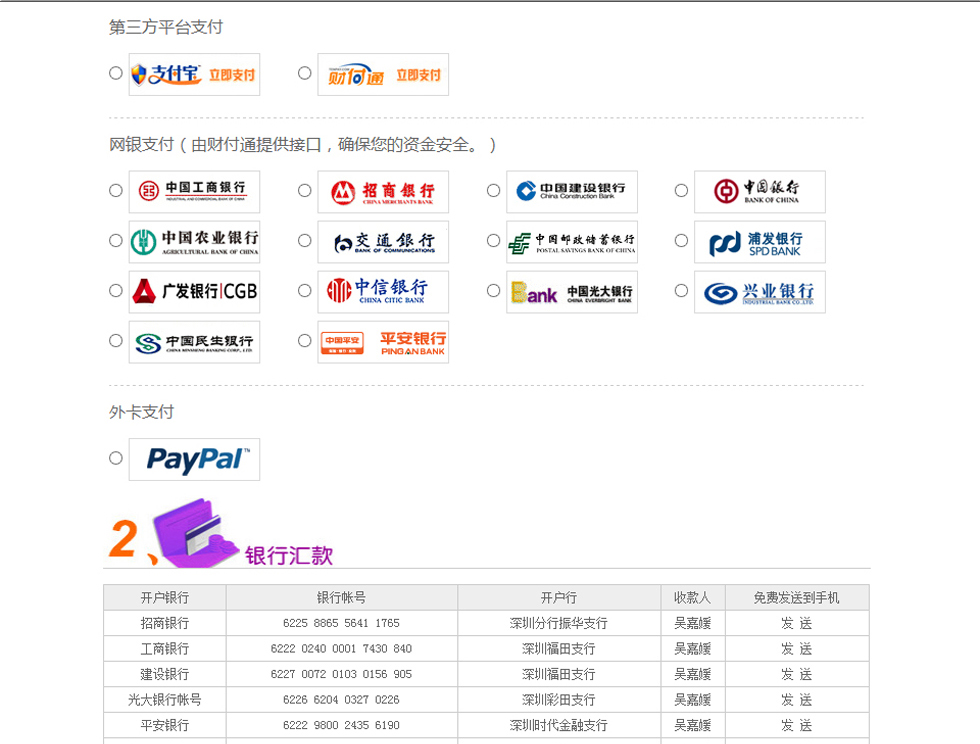
Task: Click the Tenpay 财付通 payment logo
Action: point(383,74)
